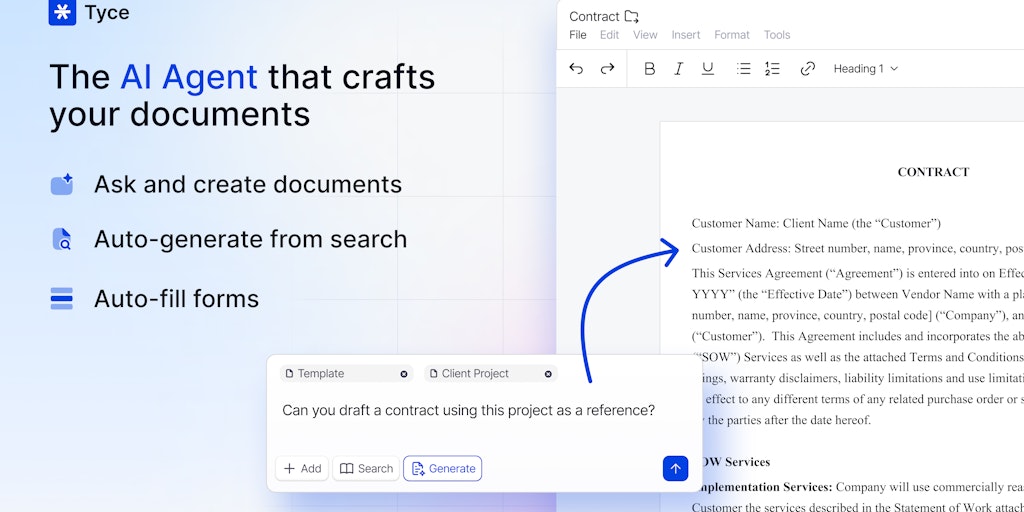Screen dimensions: 1024x512
Task: Click the Customer Address line in document
Action: click(x=857, y=249)
